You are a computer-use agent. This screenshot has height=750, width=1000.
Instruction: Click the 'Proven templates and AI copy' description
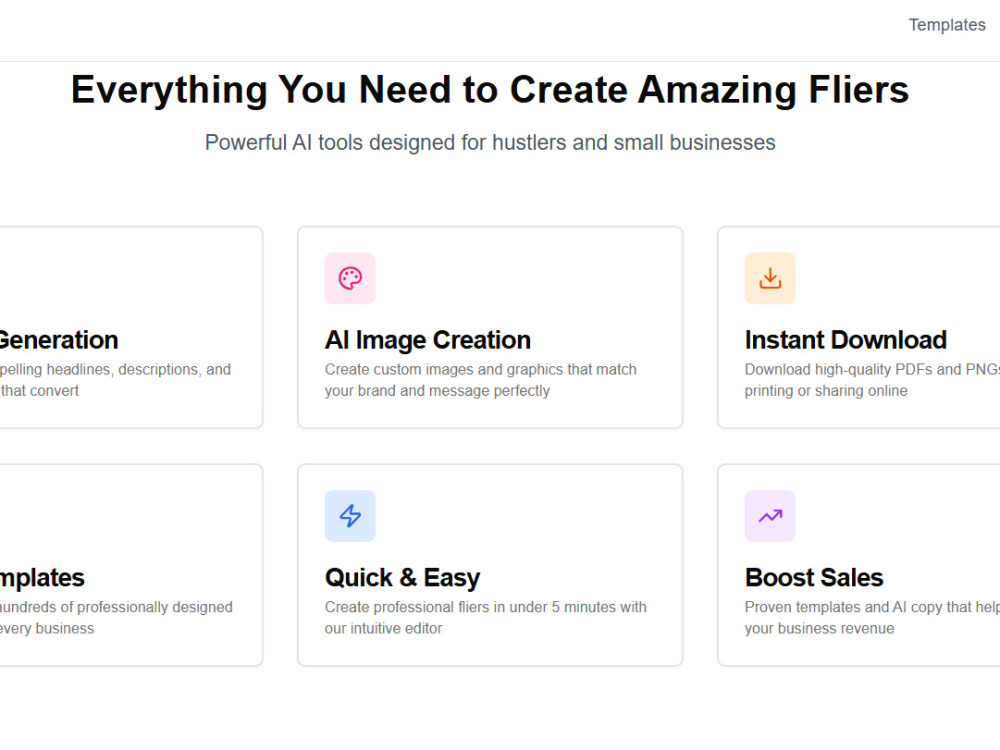(x=872, y=617)
